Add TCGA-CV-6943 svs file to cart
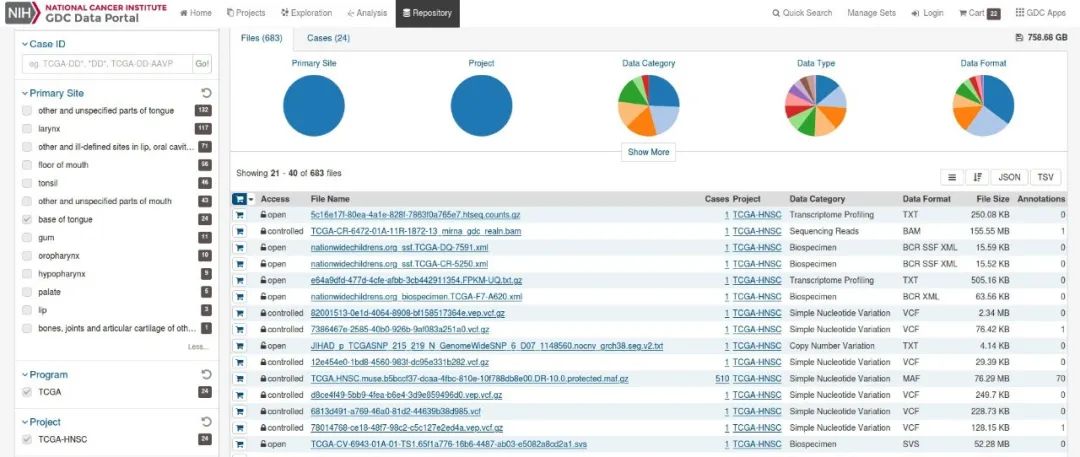The image size is (1080, 457). tap(240, 445)
